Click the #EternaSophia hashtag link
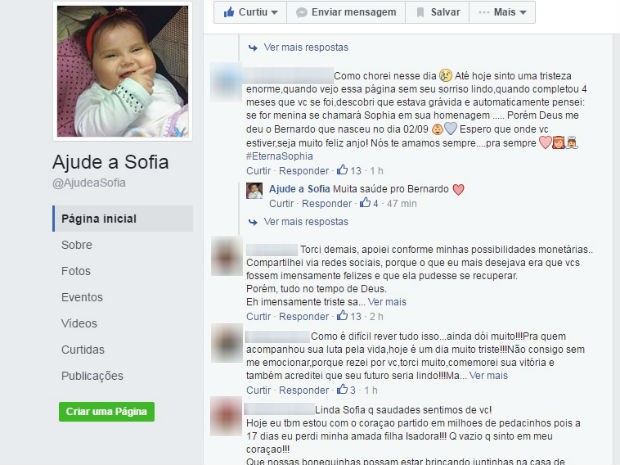Viewport: 620px width, 465px height. click(279, 156)
